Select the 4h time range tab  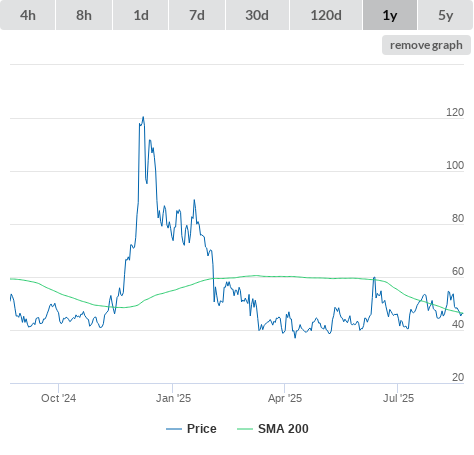pos(28,15)
